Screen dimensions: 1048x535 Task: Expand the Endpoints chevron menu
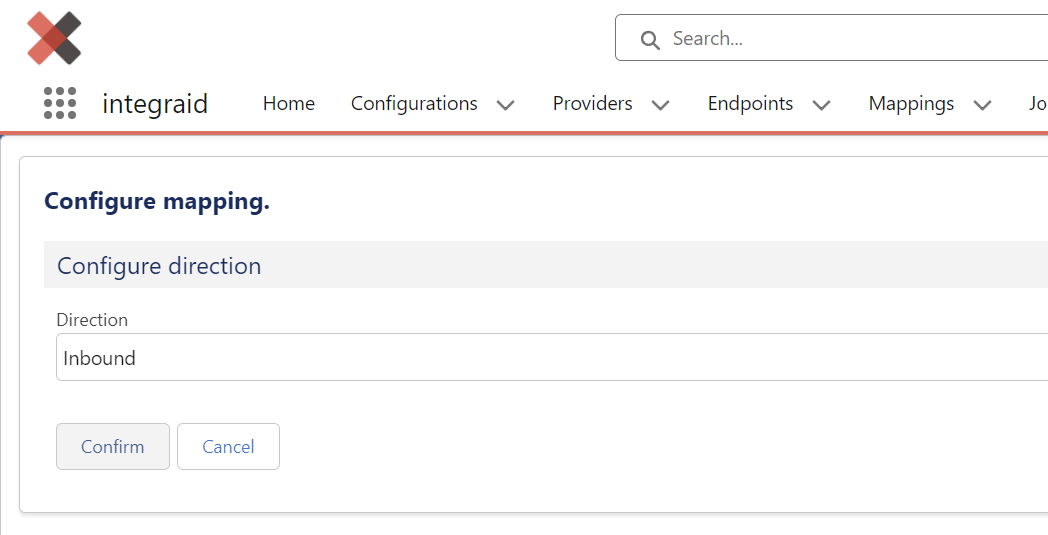click(821, 105)
